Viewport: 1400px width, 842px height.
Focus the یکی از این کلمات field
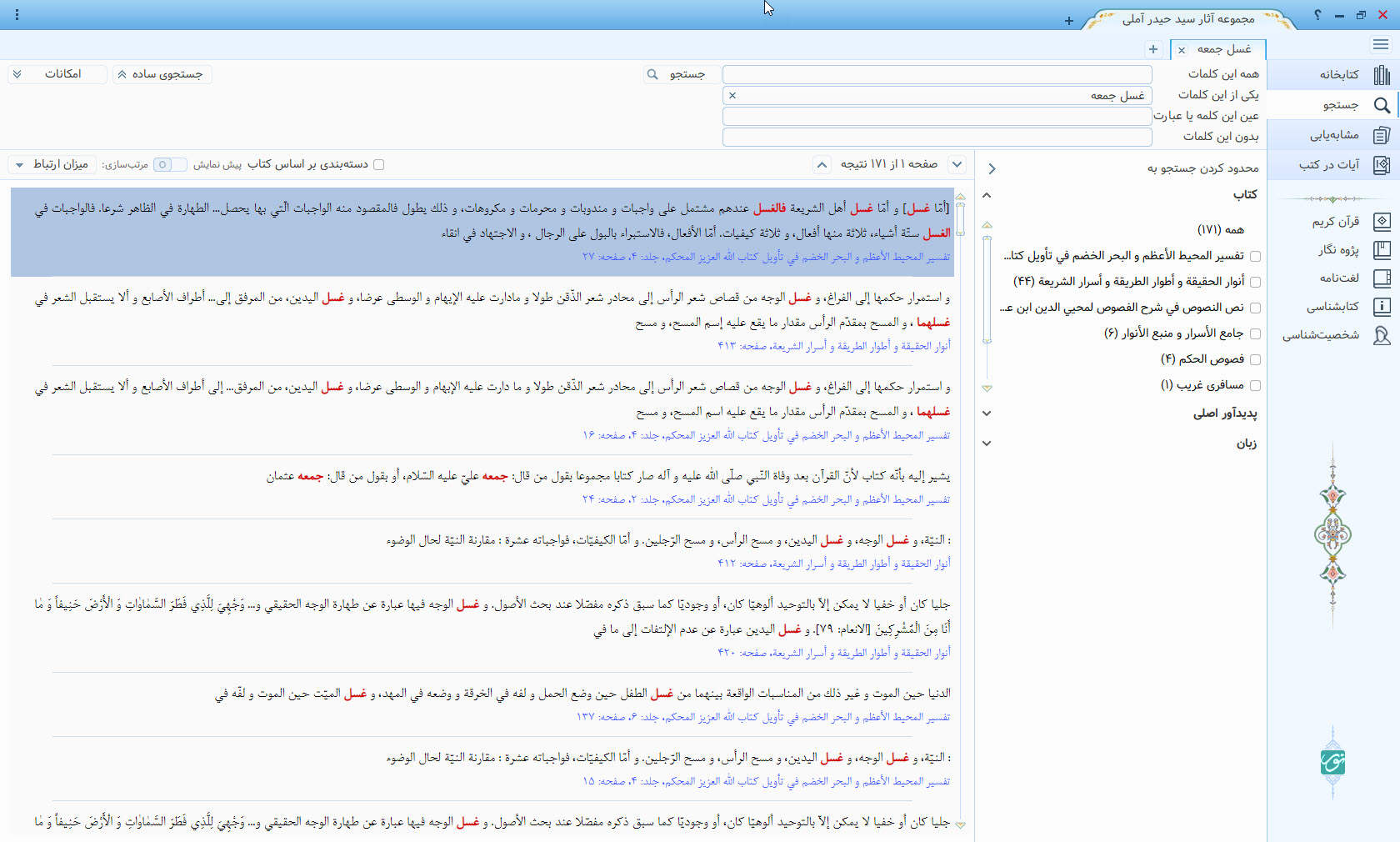click(937, 95)
